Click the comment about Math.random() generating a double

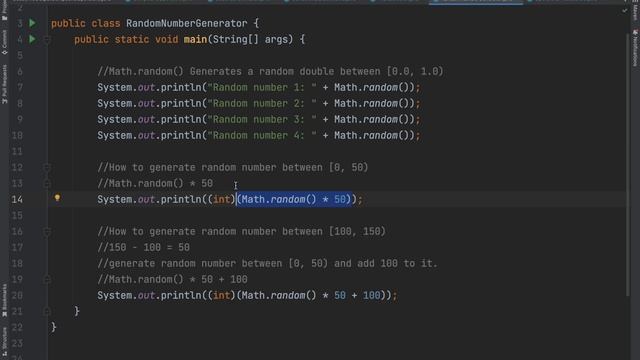point(270,71)
